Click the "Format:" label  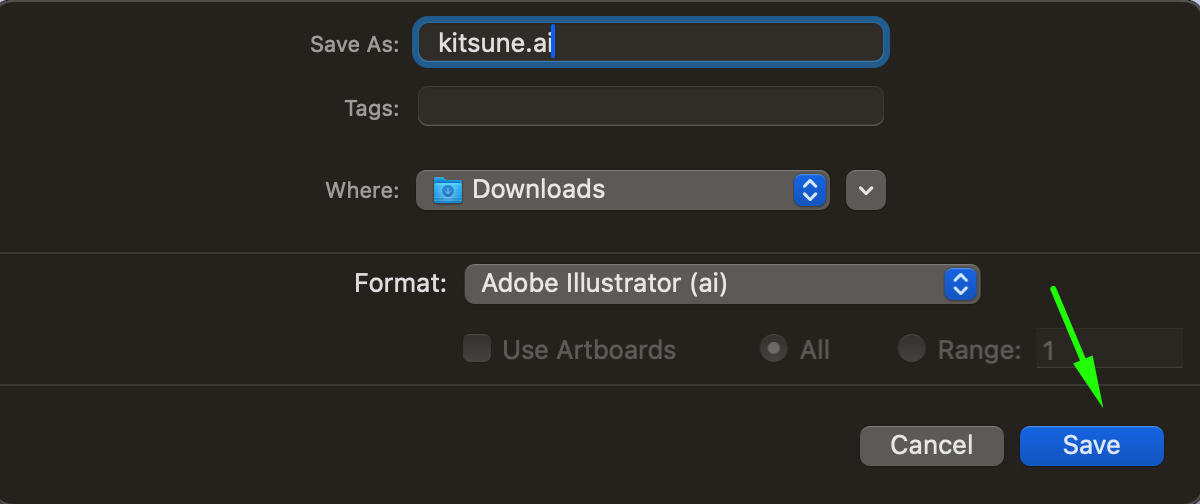400,284
